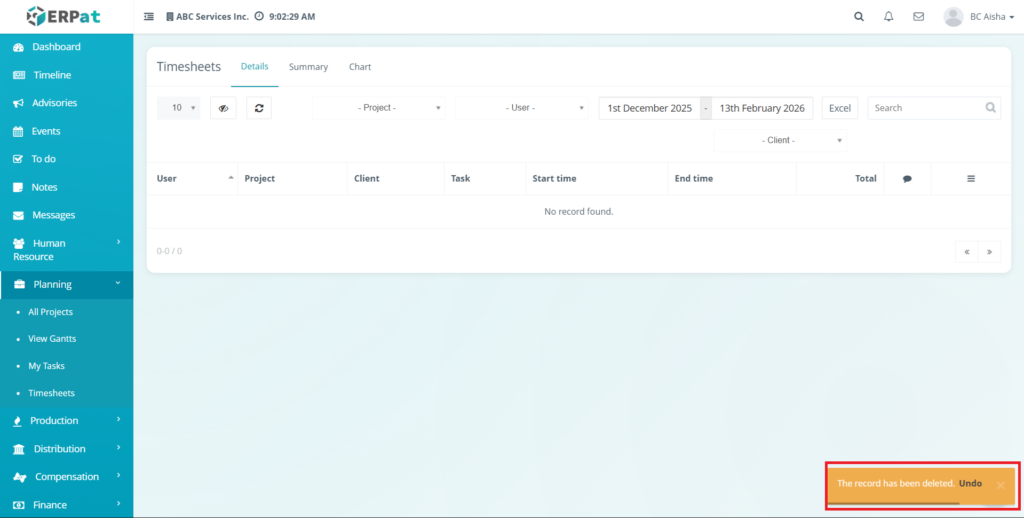Open the 1st December 2025 start date field
Viewport: 1024px width, 518px height.
coord(650,108)
